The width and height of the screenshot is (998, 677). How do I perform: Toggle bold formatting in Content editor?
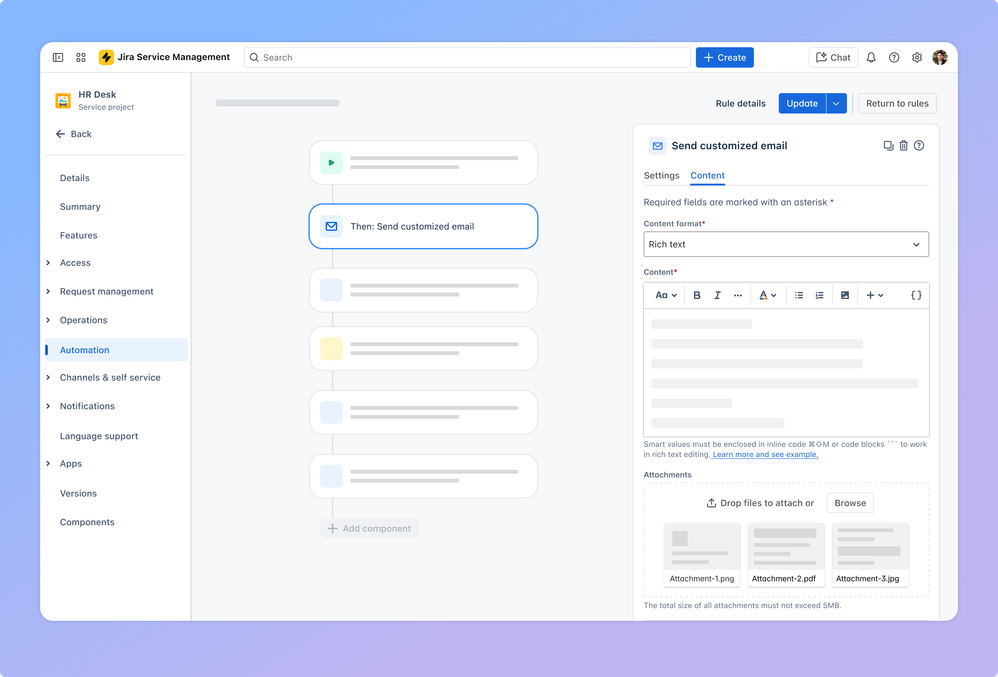(697, 295)
